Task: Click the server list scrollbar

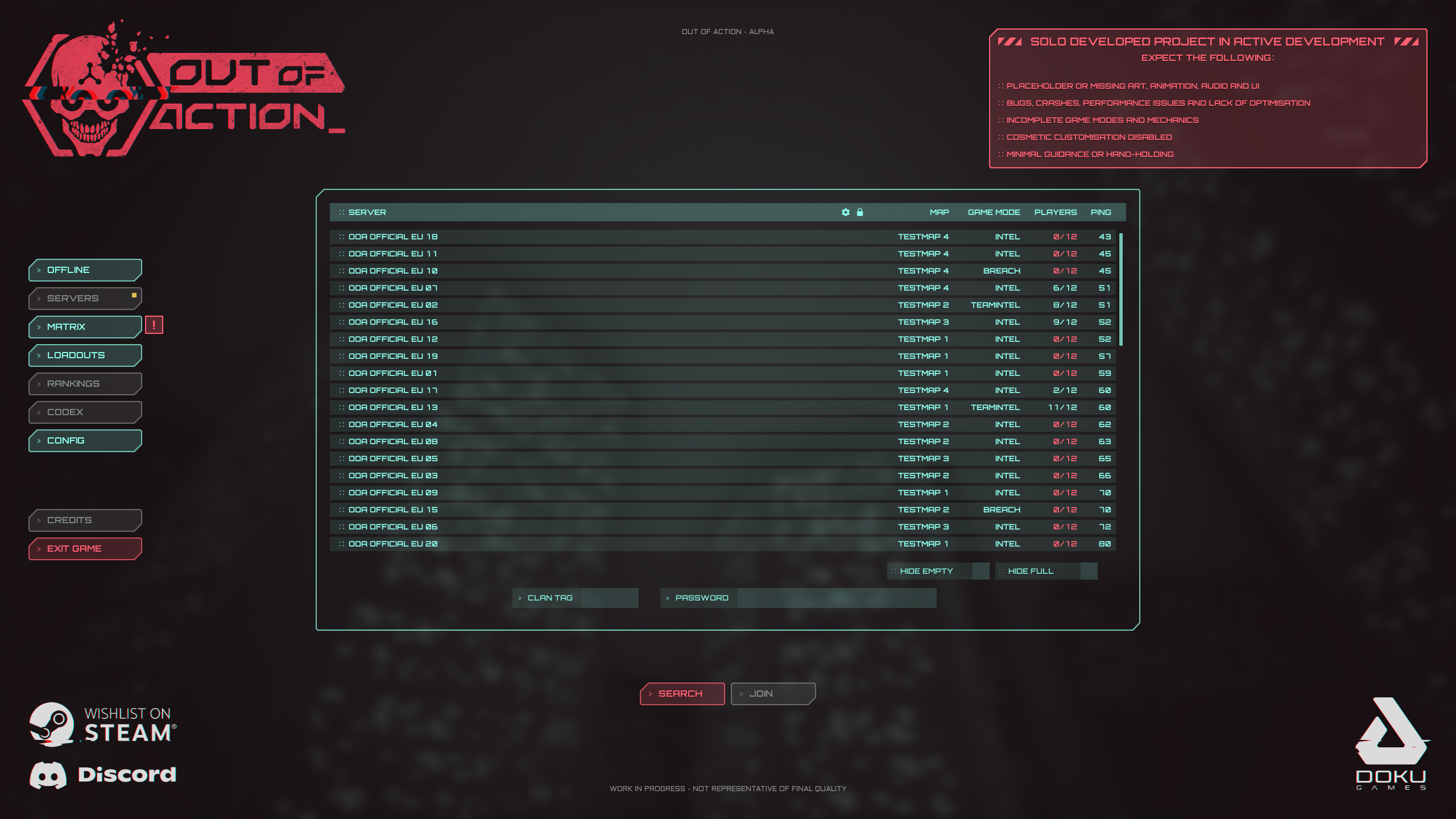Action: tap(1120, 289)
